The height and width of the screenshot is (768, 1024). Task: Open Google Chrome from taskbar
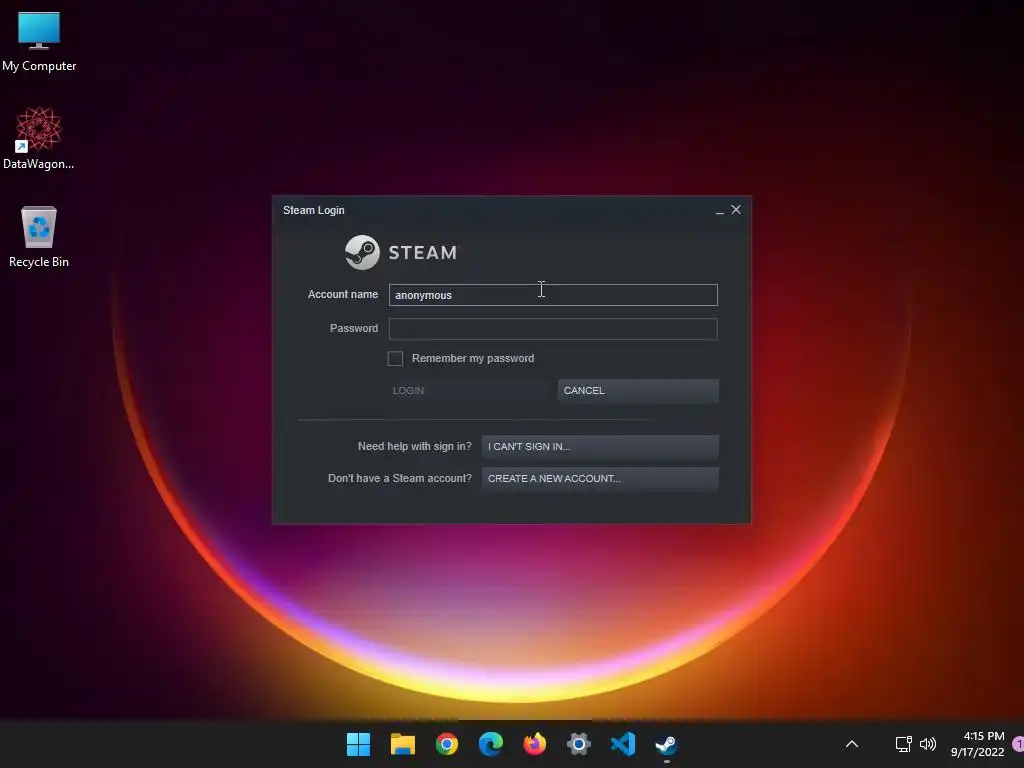click(447, 744)
